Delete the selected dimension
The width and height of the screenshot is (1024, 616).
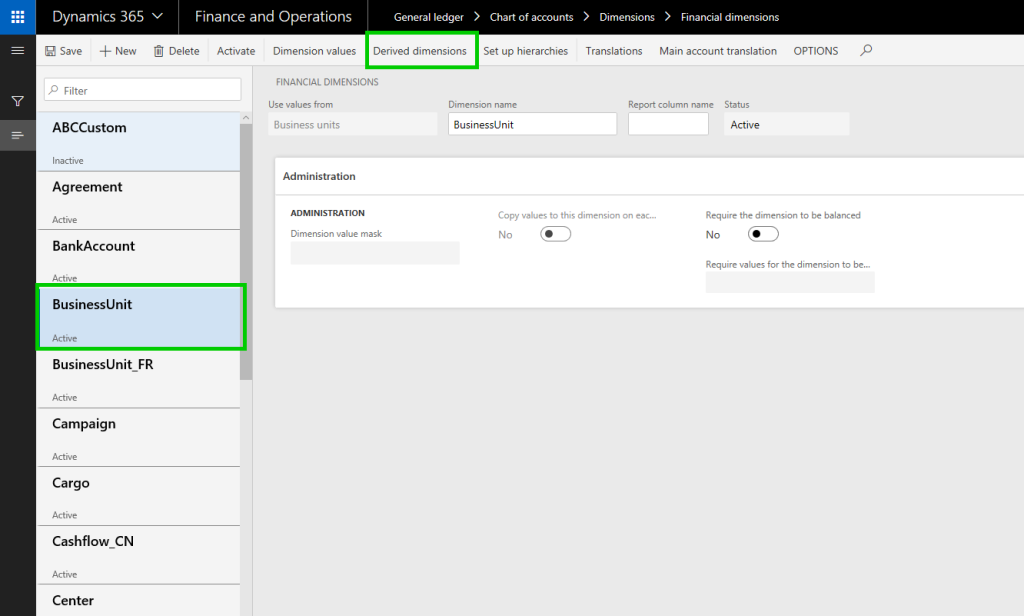coord(176,50)
